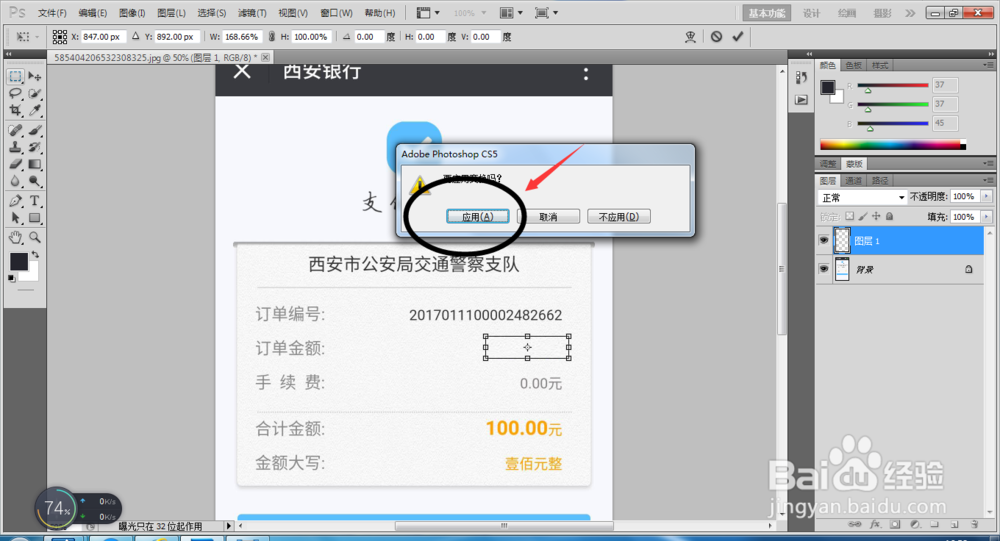Toggle visibility of 背景 layer
Image resolution: width=1000 pixels, height=541 pixels.
pos(823,269)
